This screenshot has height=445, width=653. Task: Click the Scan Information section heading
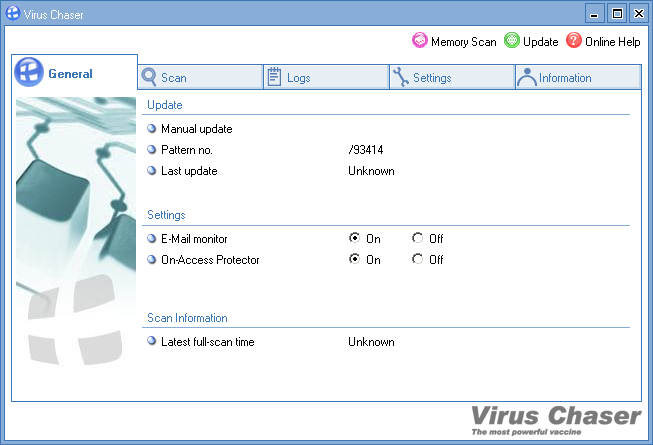click(187, 318)
